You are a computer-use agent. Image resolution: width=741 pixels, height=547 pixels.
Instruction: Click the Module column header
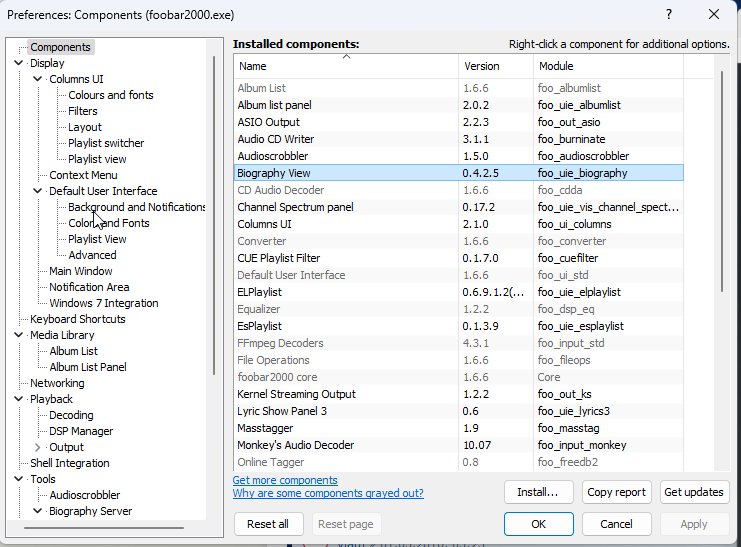click(x=608, y=66)
